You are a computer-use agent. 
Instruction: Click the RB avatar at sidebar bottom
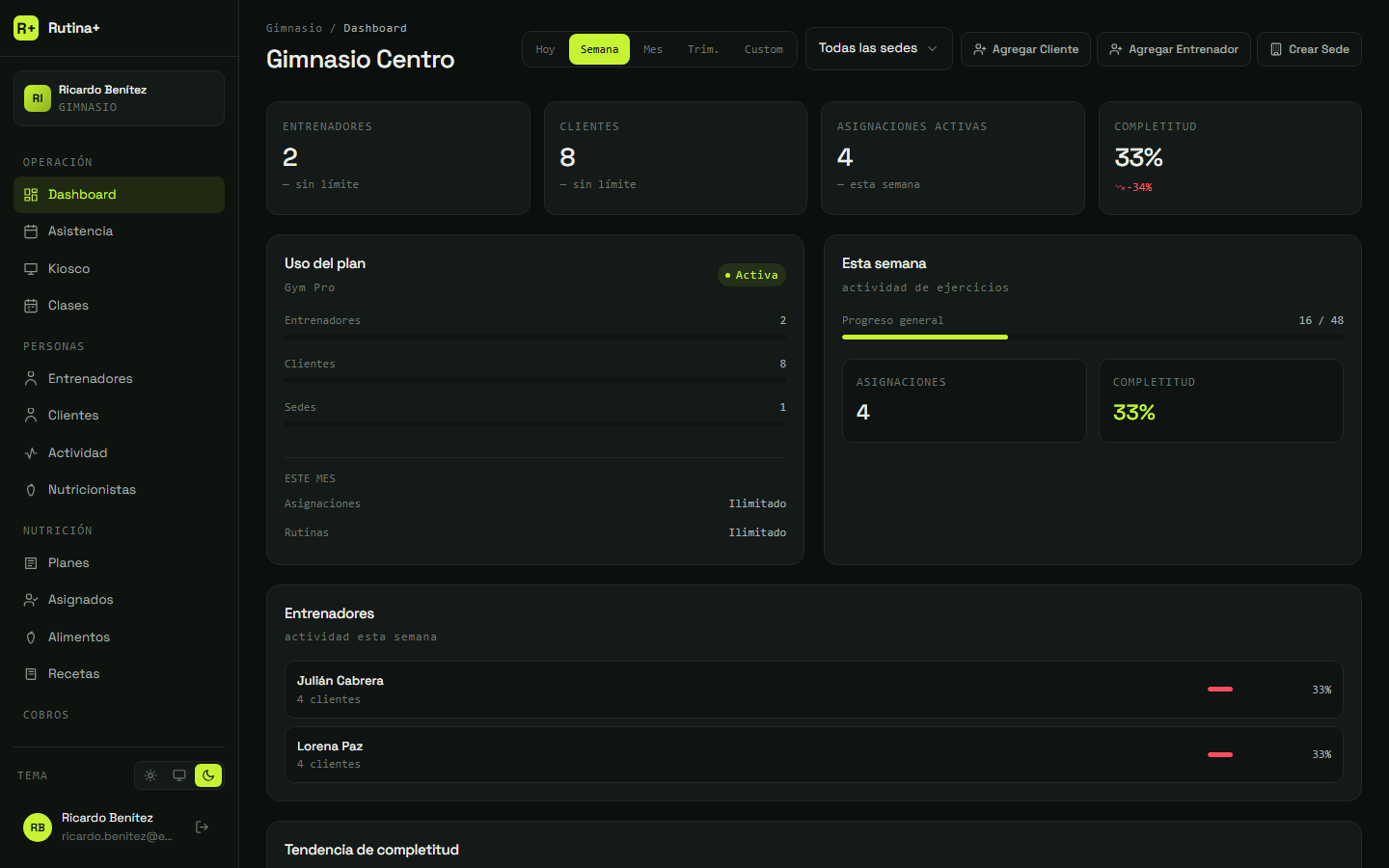click(38, 827)
